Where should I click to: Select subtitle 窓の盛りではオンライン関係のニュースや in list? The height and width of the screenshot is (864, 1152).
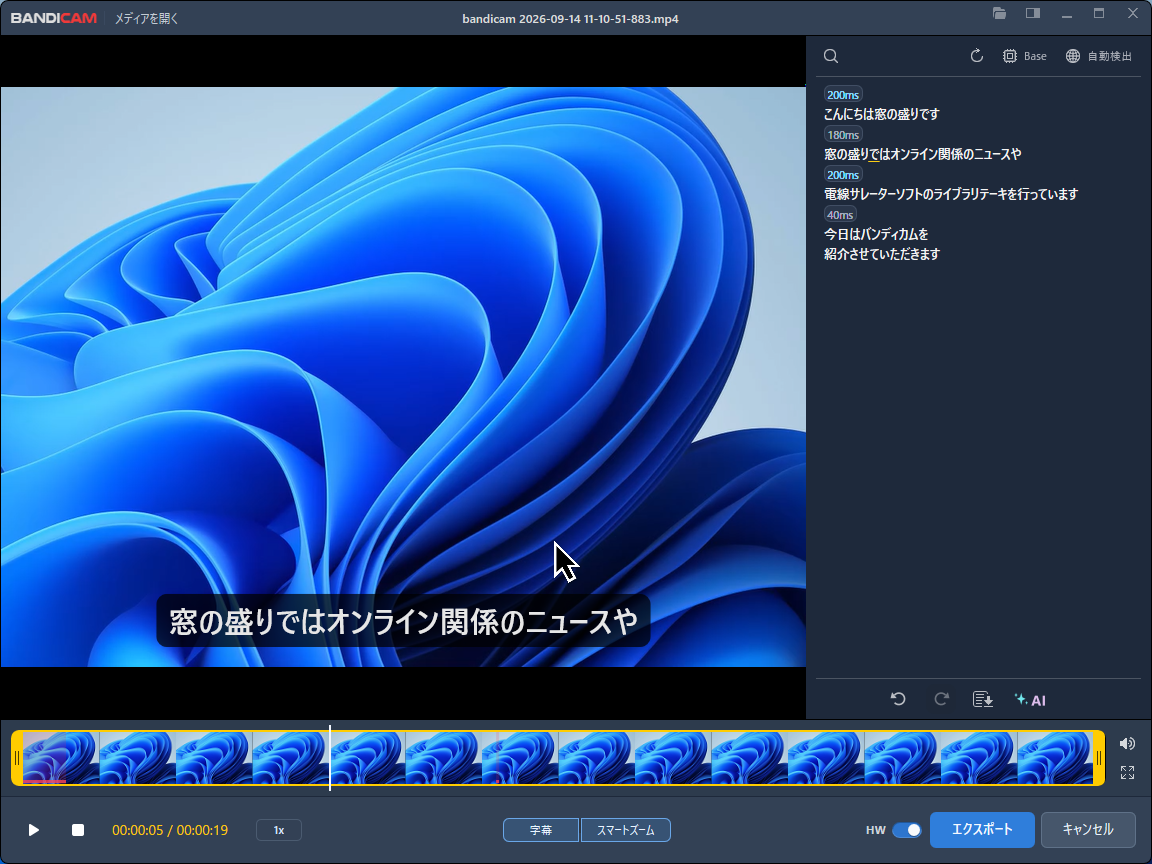click(923, 154)
